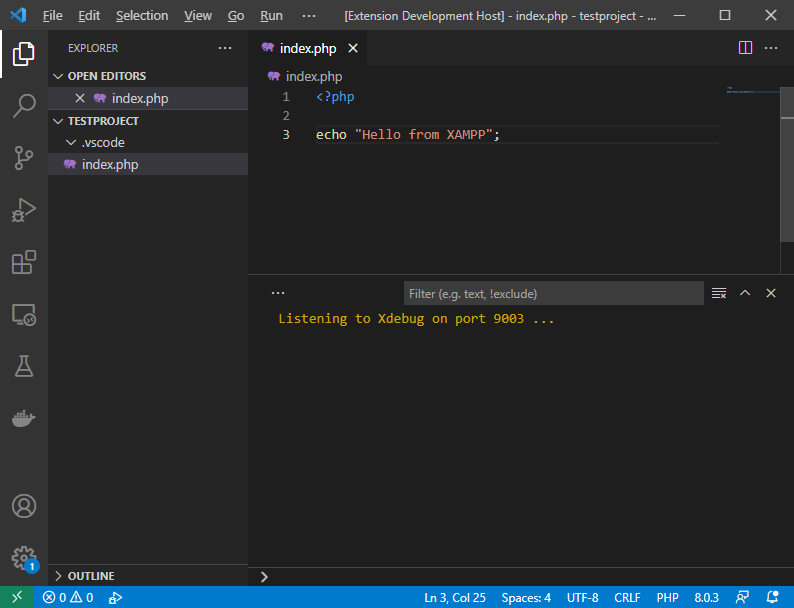Open the Docker view
Viewport: 794px width, 608px height.
pos(23,419)
